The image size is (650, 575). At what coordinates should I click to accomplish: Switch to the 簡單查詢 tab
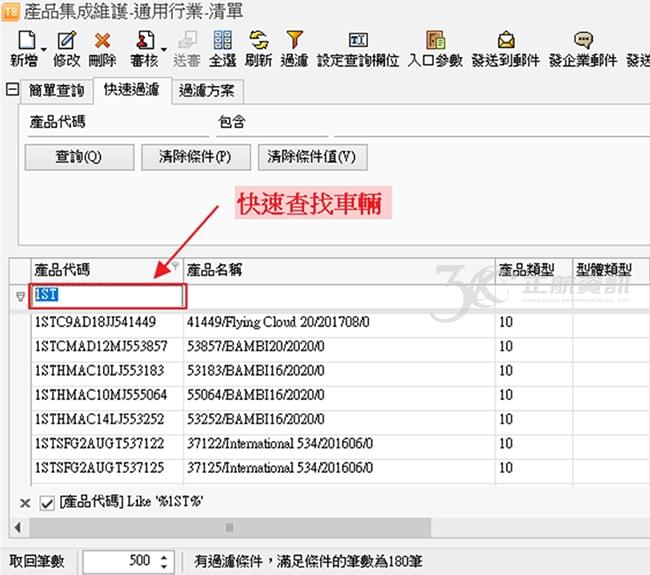tap(56, 90)
